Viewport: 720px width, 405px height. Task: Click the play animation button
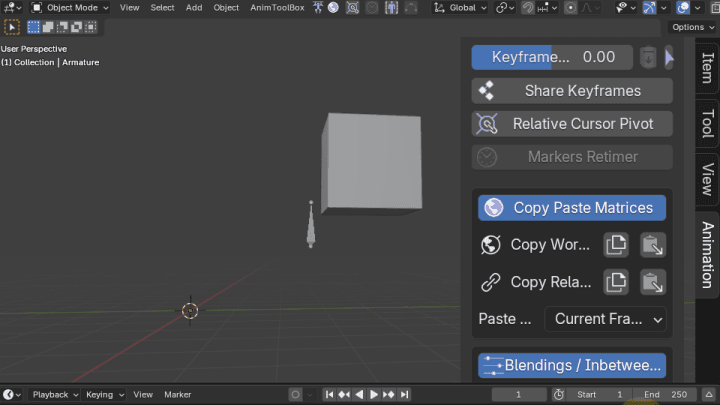coord(374,395)
